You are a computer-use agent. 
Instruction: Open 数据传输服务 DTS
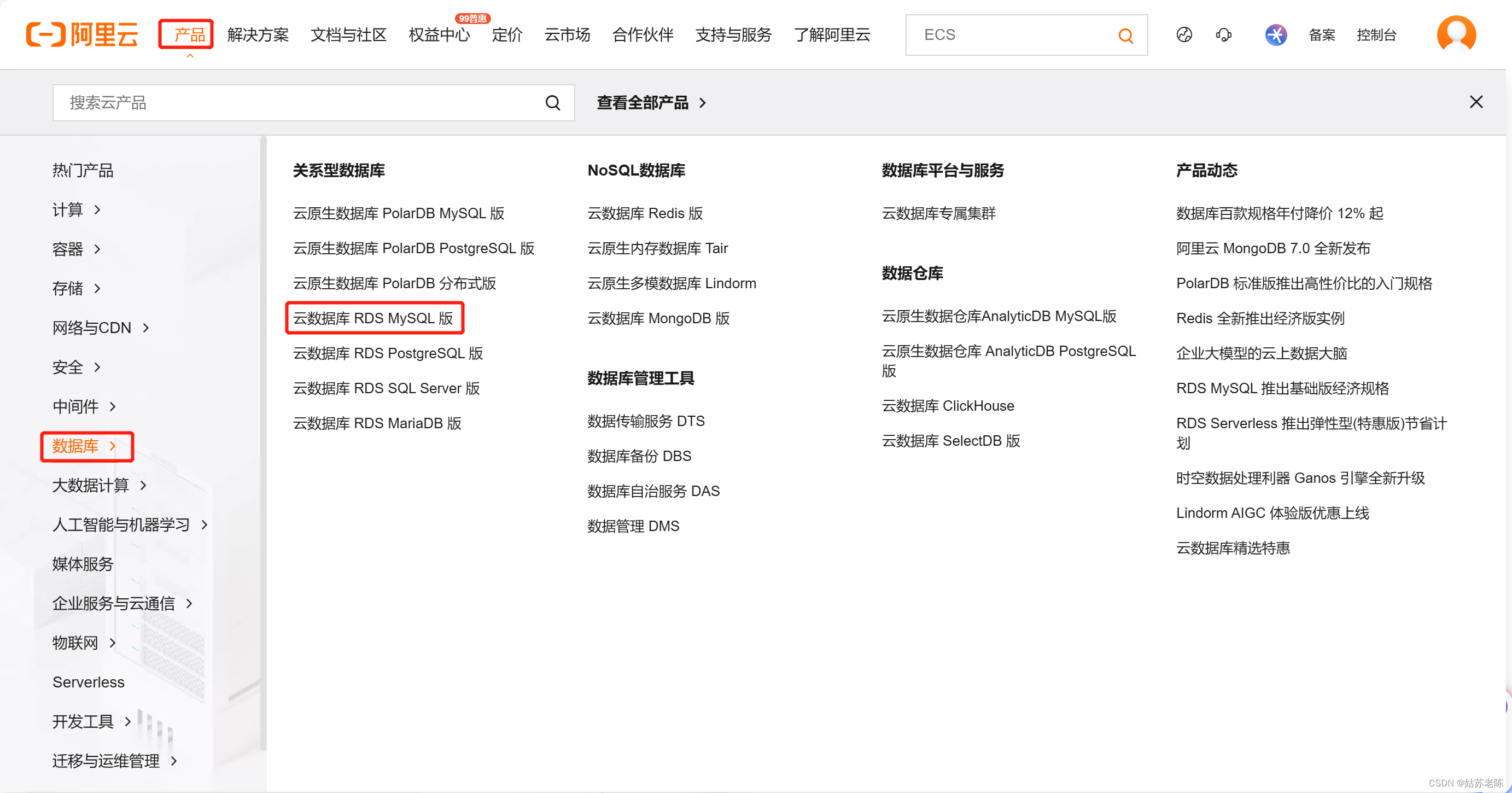click(646, 421)
